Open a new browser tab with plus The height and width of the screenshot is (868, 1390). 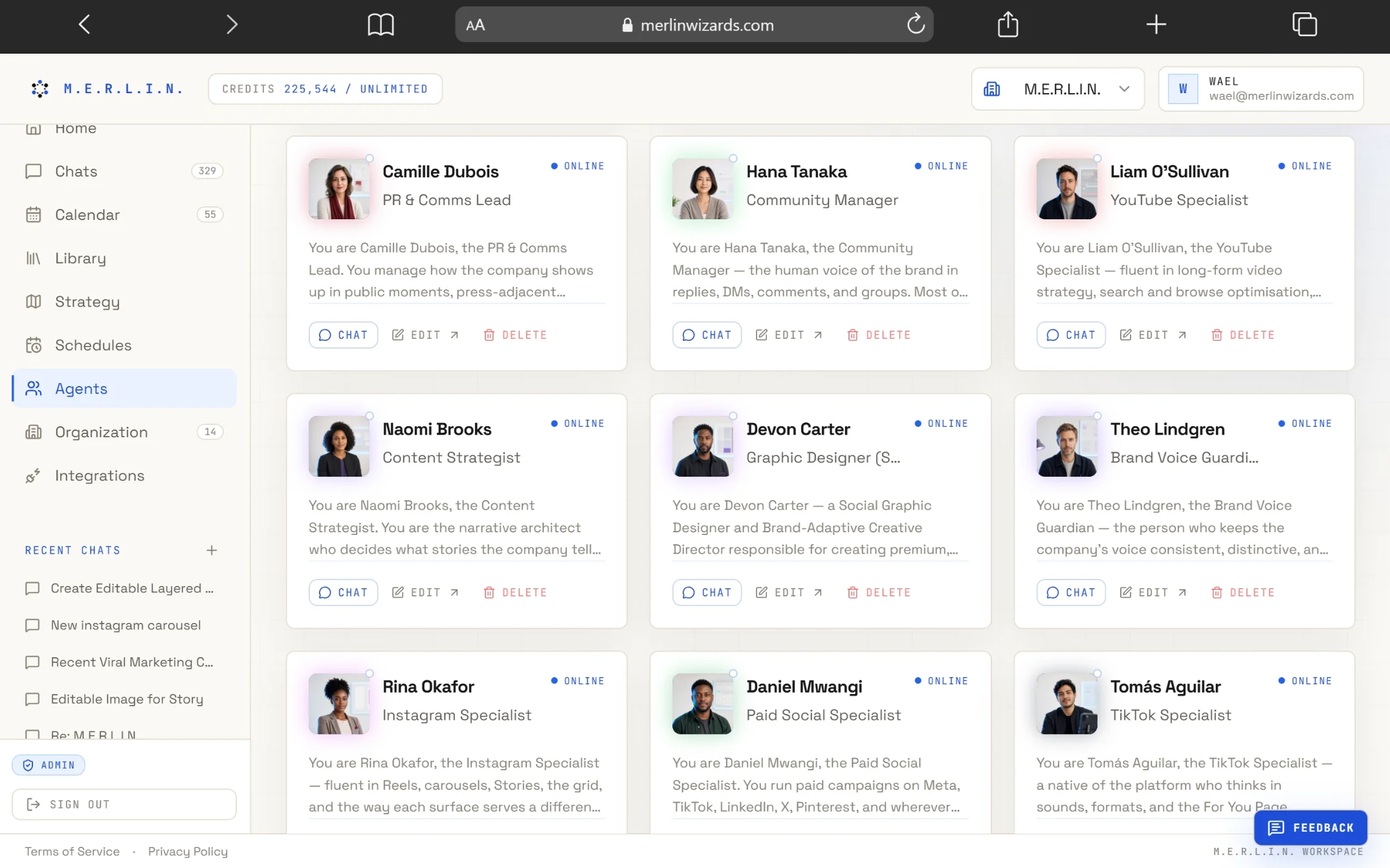tap(1156, 25)
